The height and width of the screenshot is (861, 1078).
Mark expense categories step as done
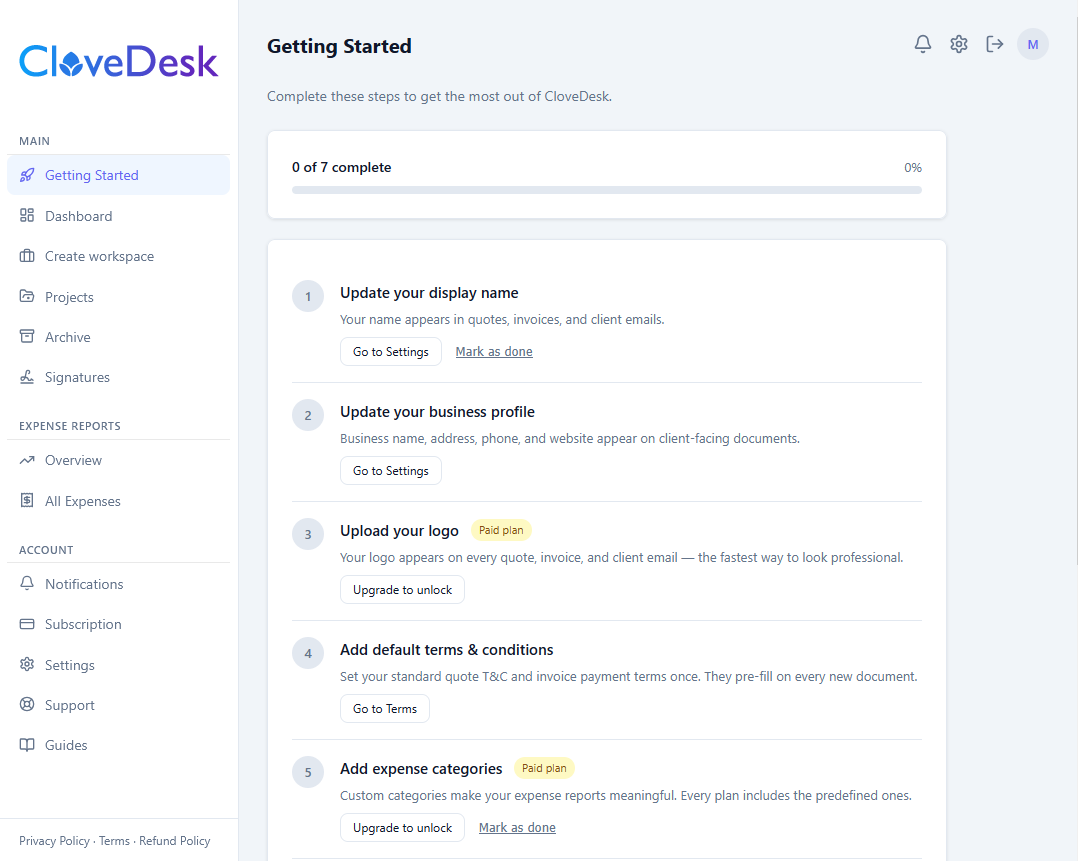(x=517, y=827)
